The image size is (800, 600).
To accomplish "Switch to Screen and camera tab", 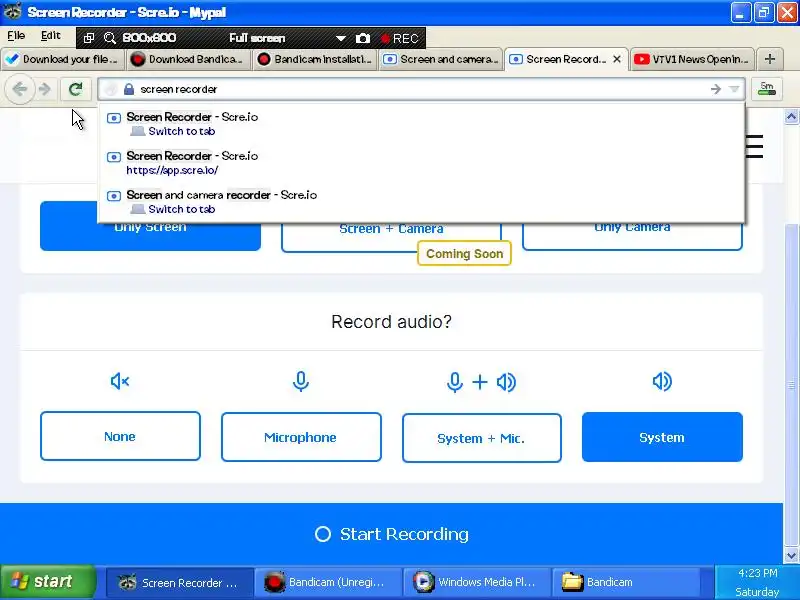I will click(441, 59).
